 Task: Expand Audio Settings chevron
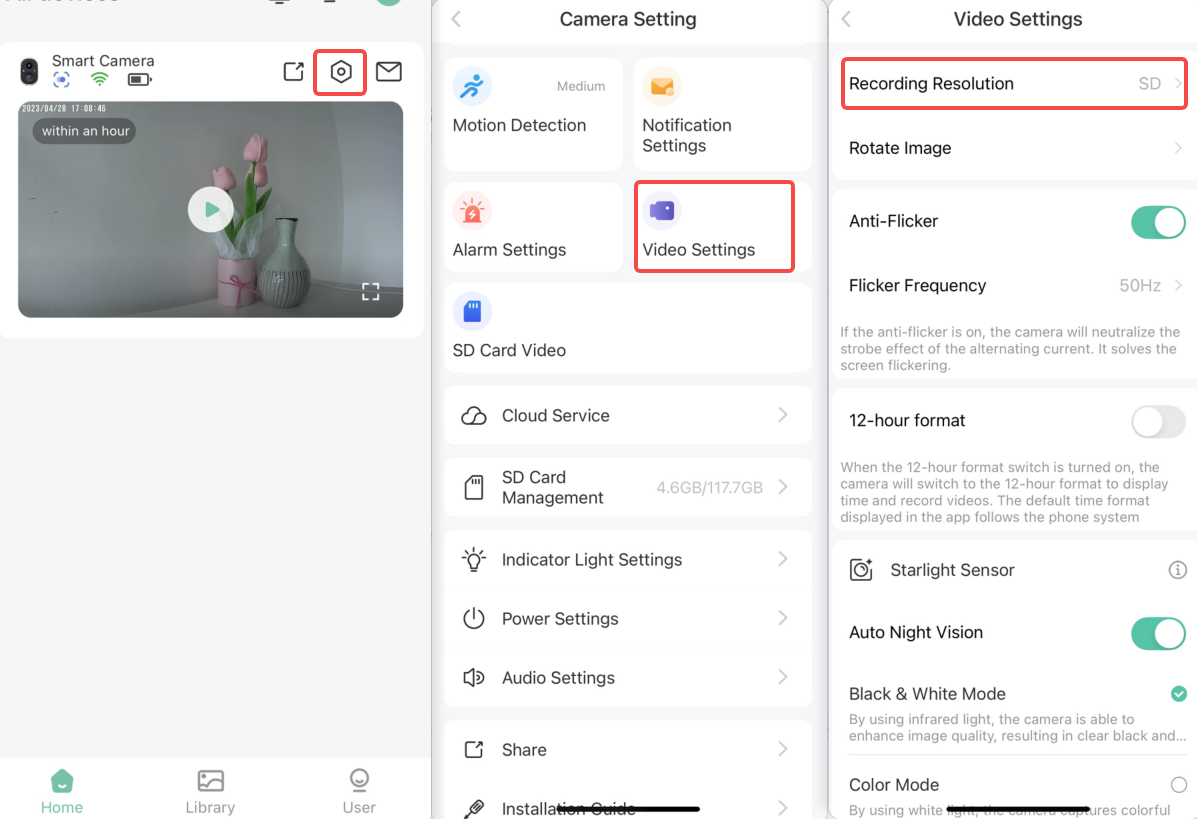[782, 678]
